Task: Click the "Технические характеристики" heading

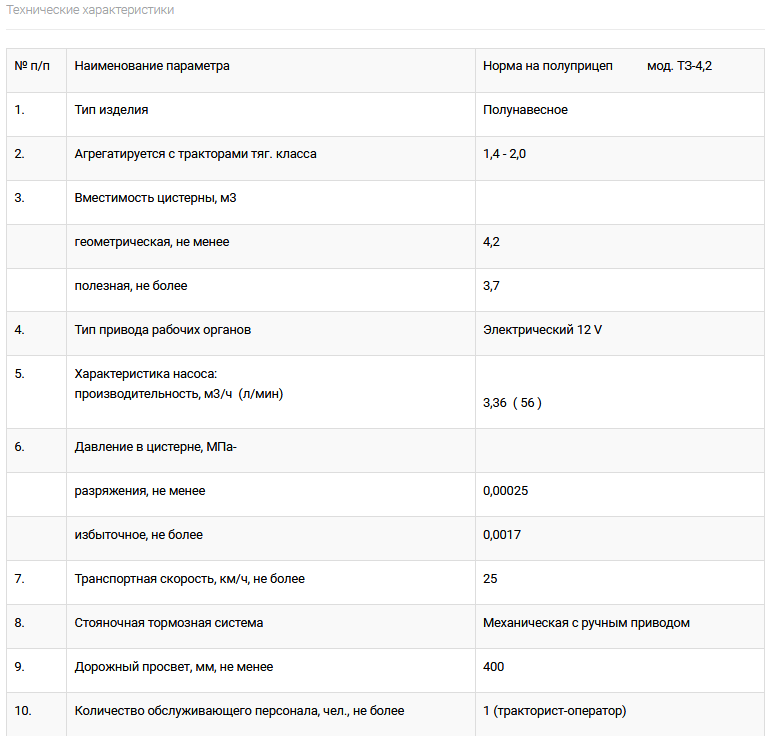Action: (90, 10)
